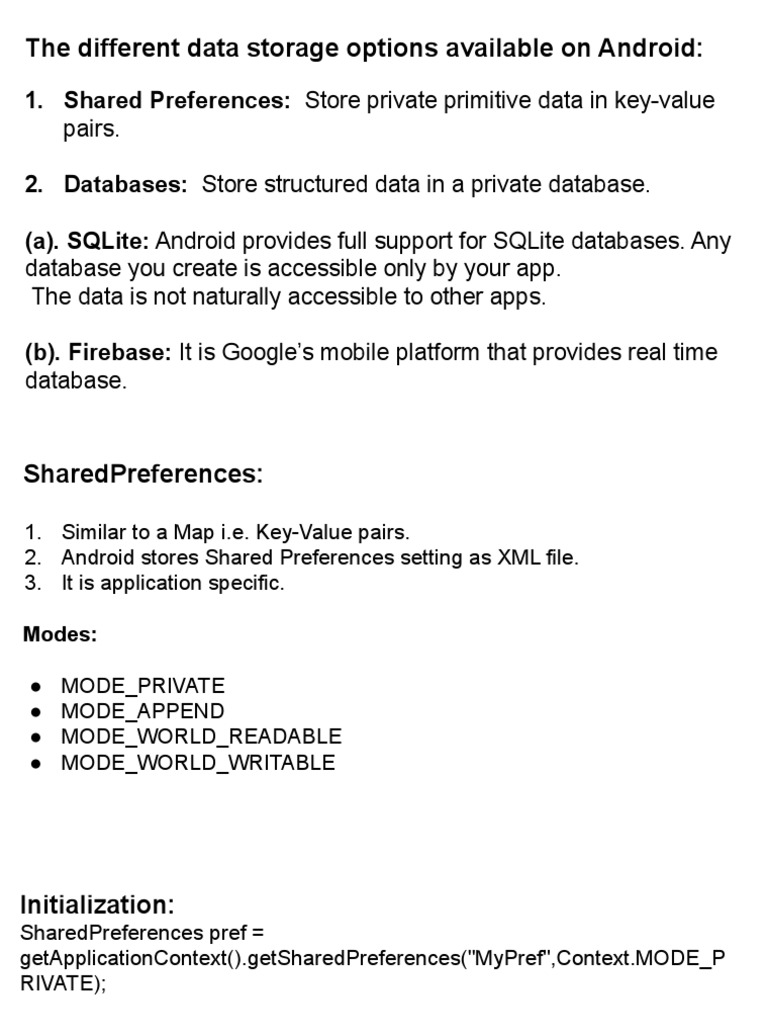
Task: Click the bold '(b). Firebase:' label
Action: coord(98,353)
